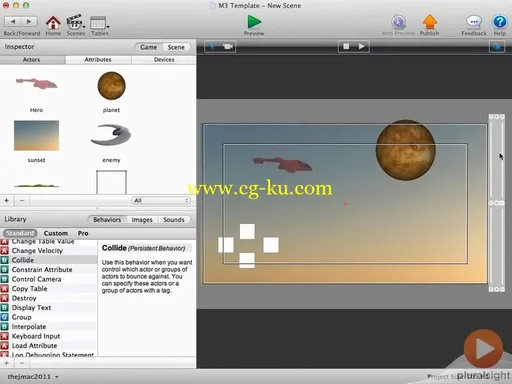Click the left white d-pad square

pyautogui.click(x=226, y=245)
